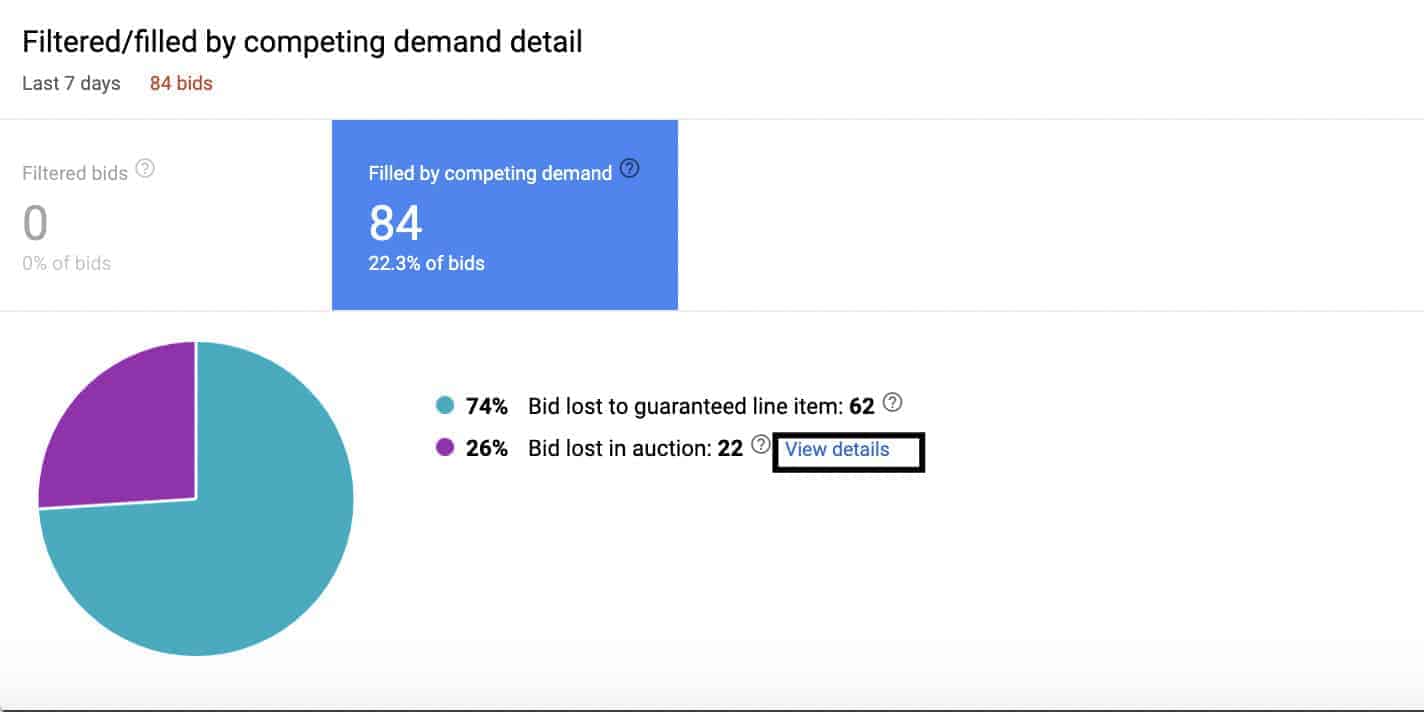The image size is (1424, 712).
Task: Click the Filtered/filled by competing demand detail heading
Action: click(302, 42)
